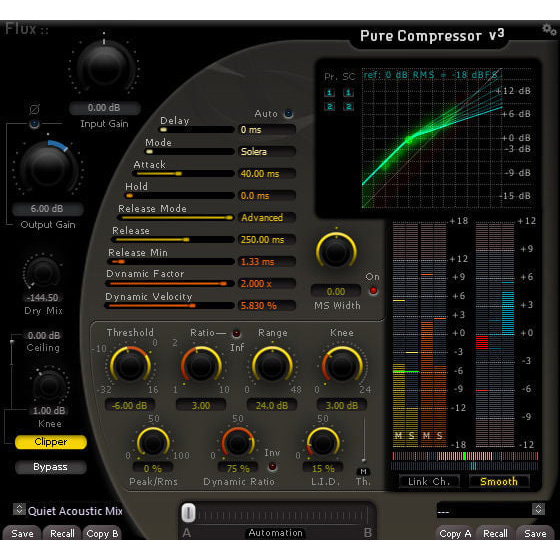Viewport: 560px width, 560px height.
Task: Click the L.I.D. 15 % field
Action: pyautogui.click(x=323, y=468)
